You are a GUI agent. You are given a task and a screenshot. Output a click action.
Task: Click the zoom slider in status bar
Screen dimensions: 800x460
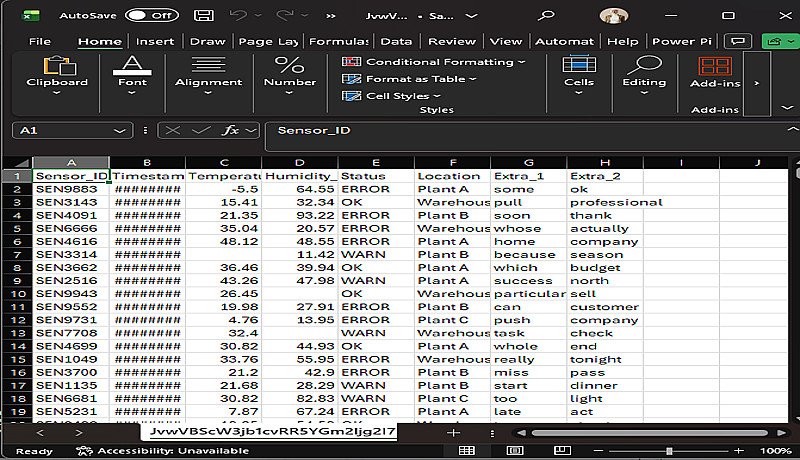coord(668,451)
